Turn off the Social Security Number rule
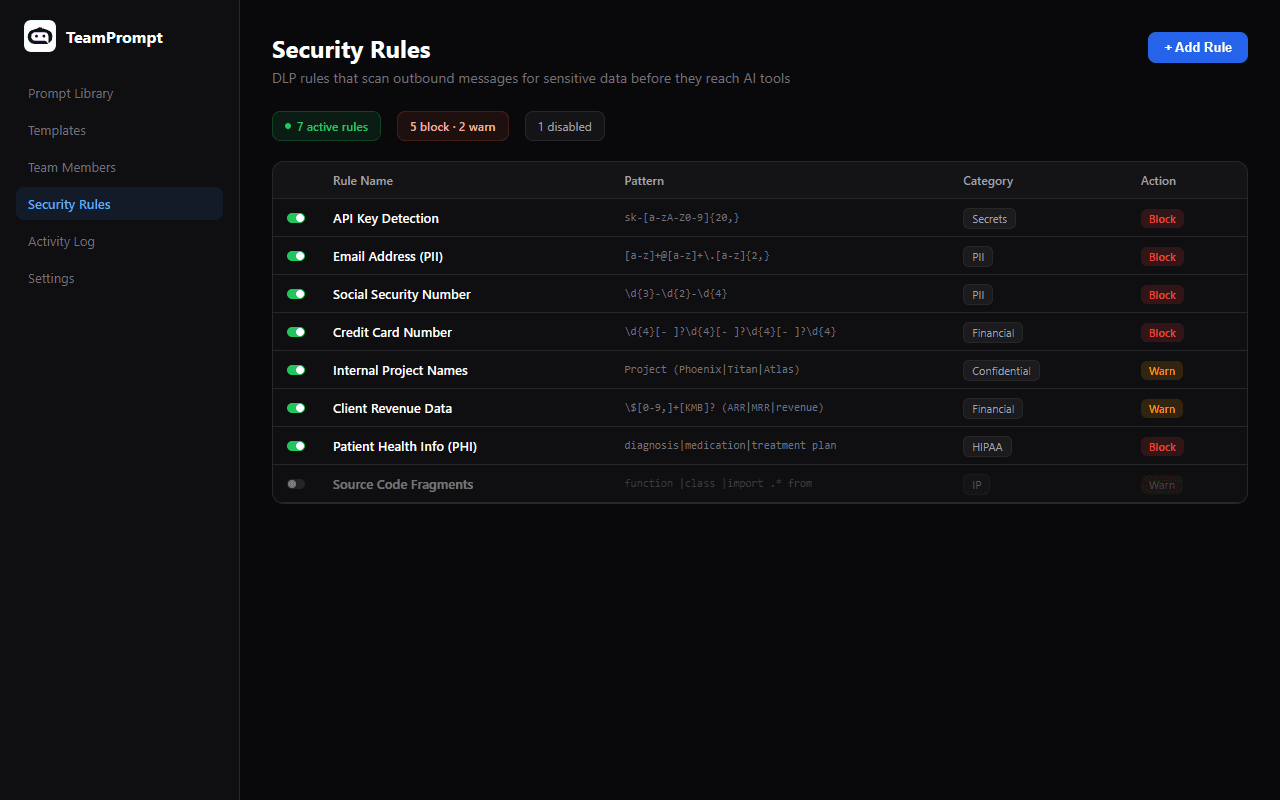 pos(296,294)
